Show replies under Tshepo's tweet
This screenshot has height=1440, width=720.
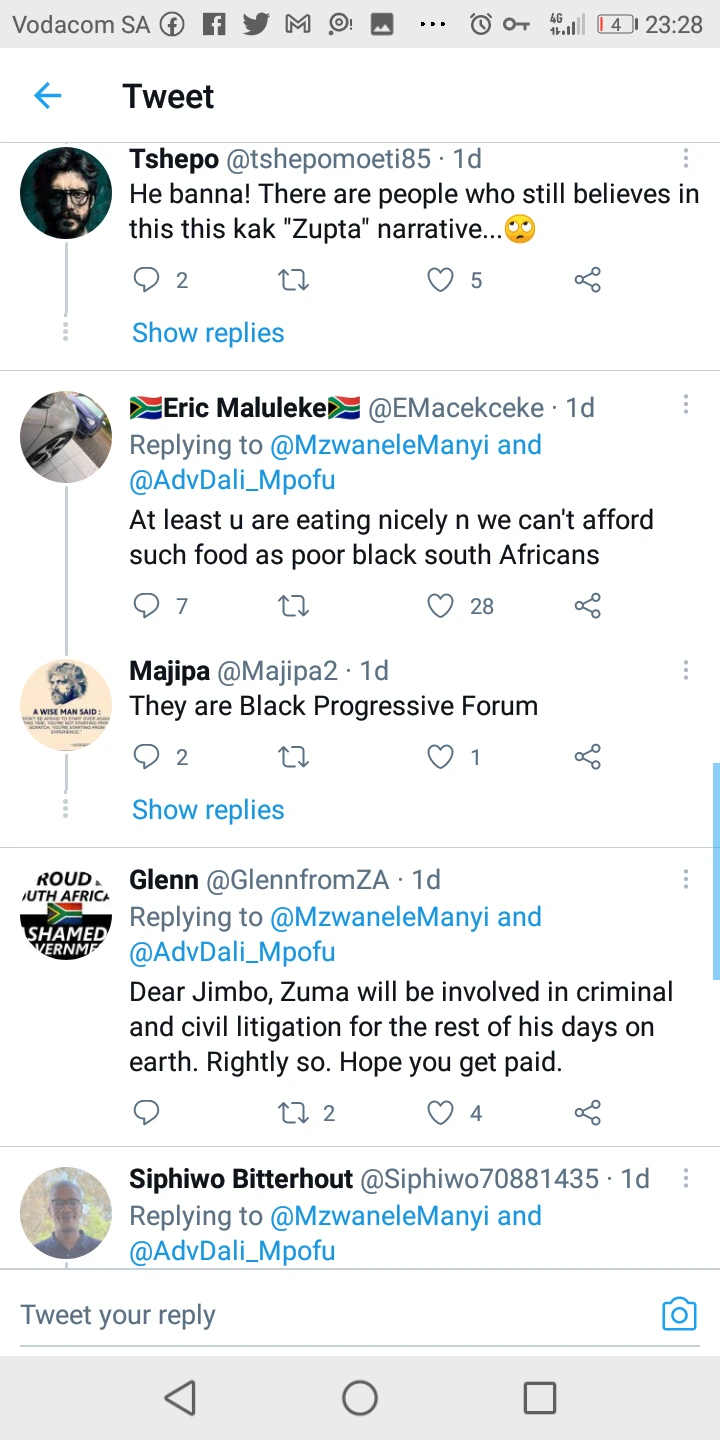point(208,333)
